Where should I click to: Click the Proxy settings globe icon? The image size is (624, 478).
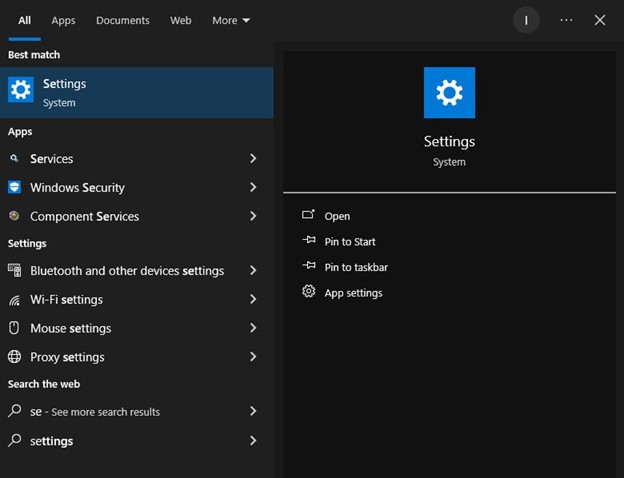(x=15, y=357)
